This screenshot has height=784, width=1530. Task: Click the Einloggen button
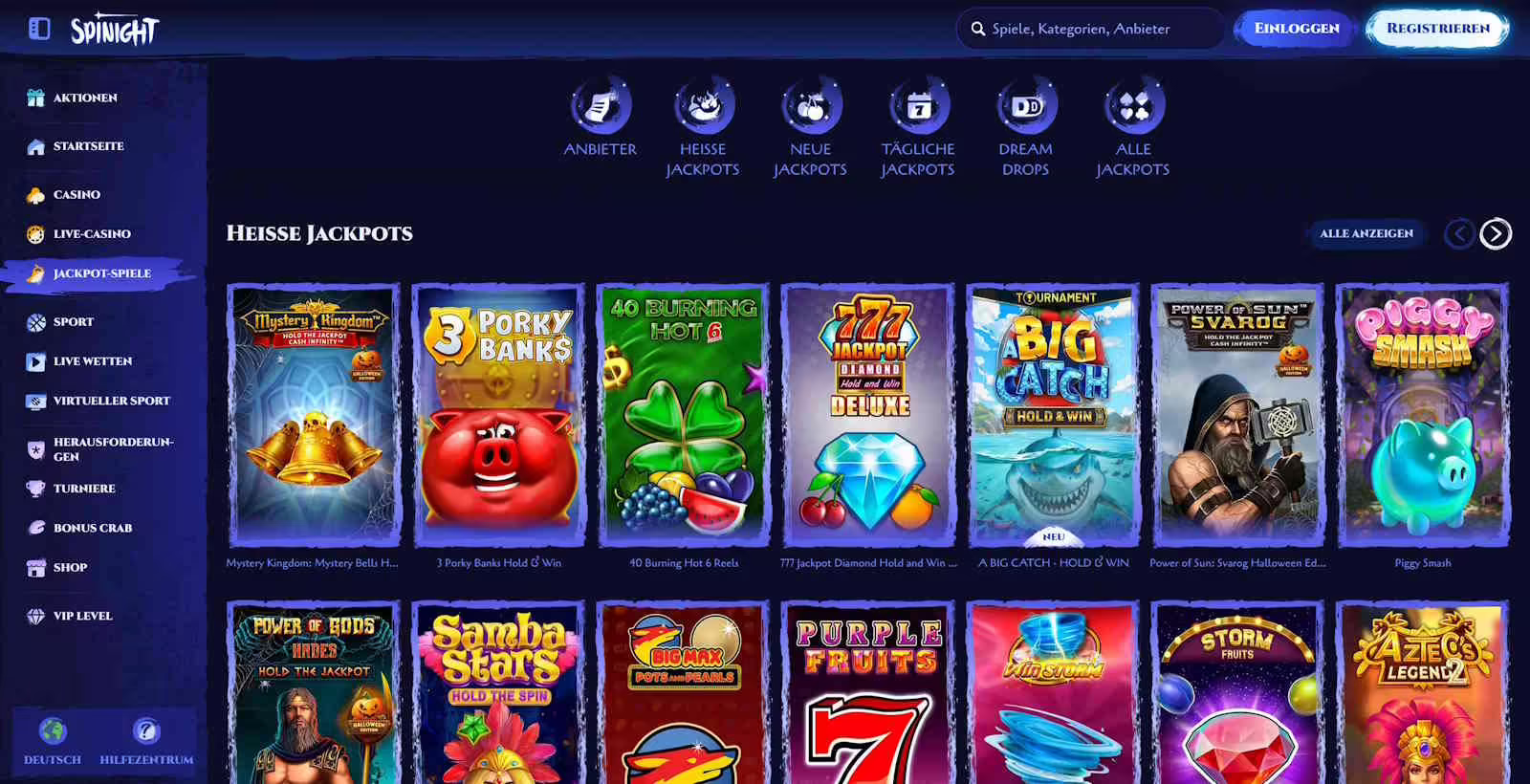pos(1297,29)
